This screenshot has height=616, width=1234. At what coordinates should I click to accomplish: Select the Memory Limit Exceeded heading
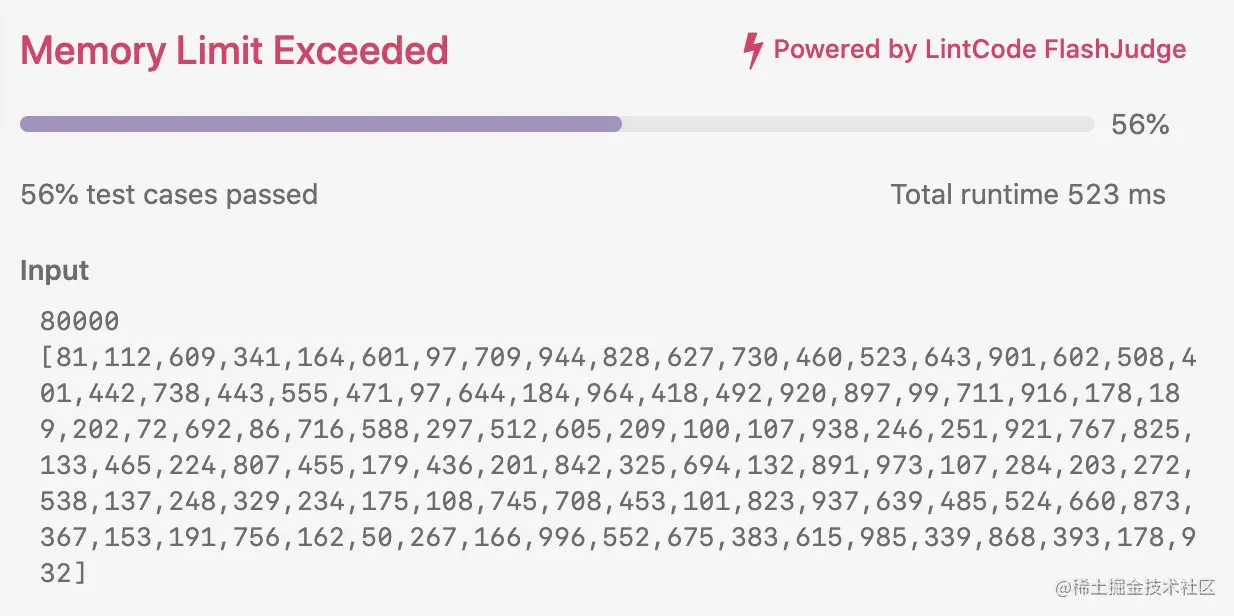(x=234, y=51)
